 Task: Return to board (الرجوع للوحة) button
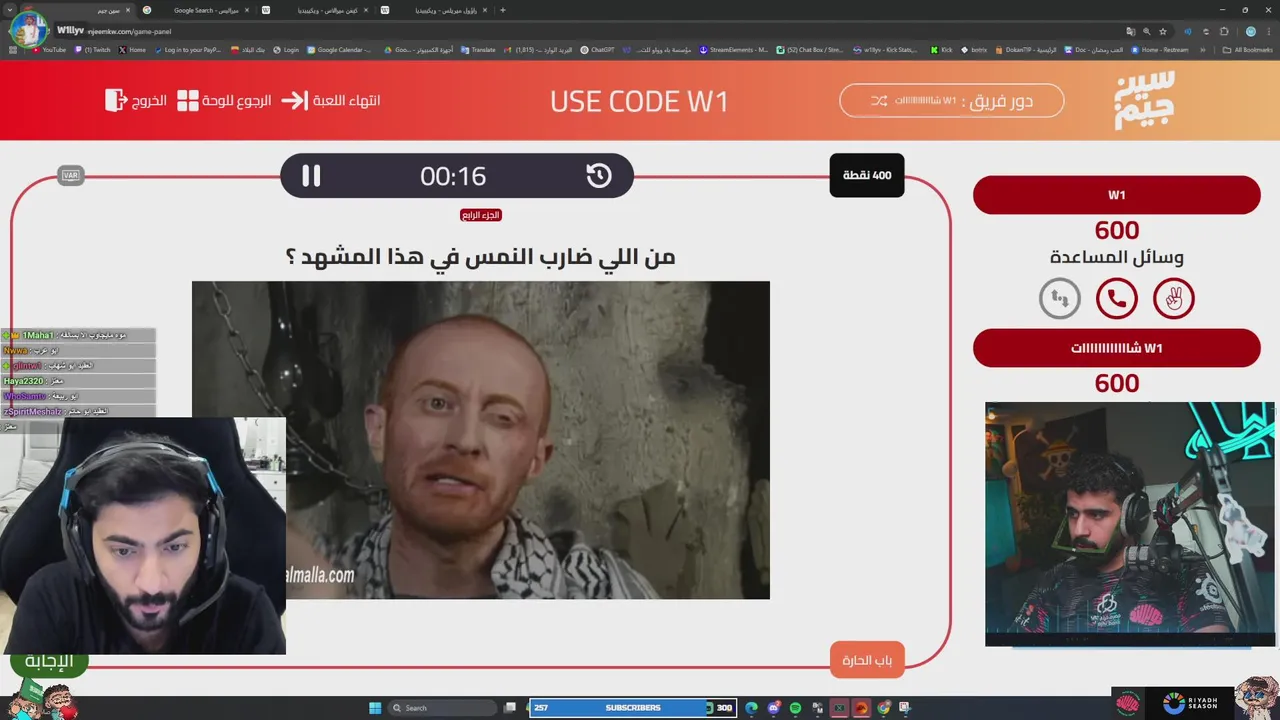click(x=224, y=101)
